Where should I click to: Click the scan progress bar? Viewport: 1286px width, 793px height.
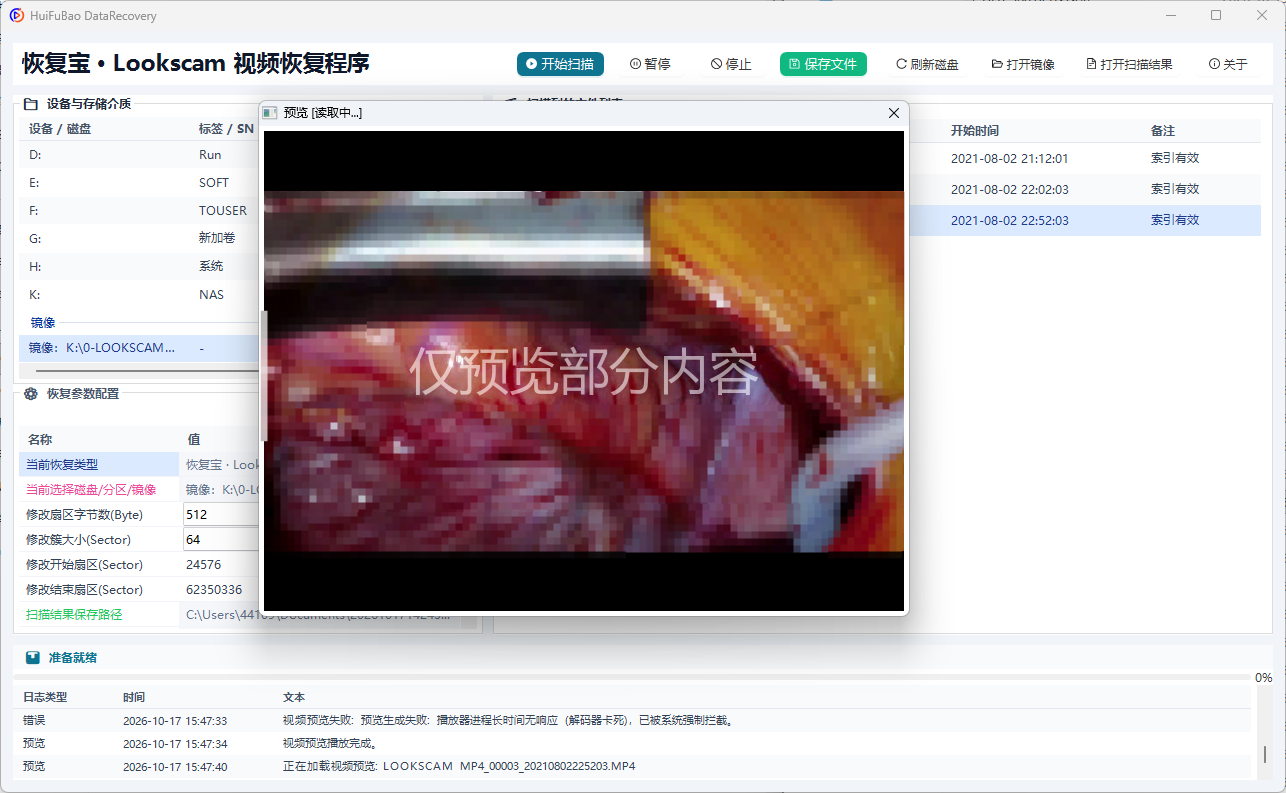[632, 678]
